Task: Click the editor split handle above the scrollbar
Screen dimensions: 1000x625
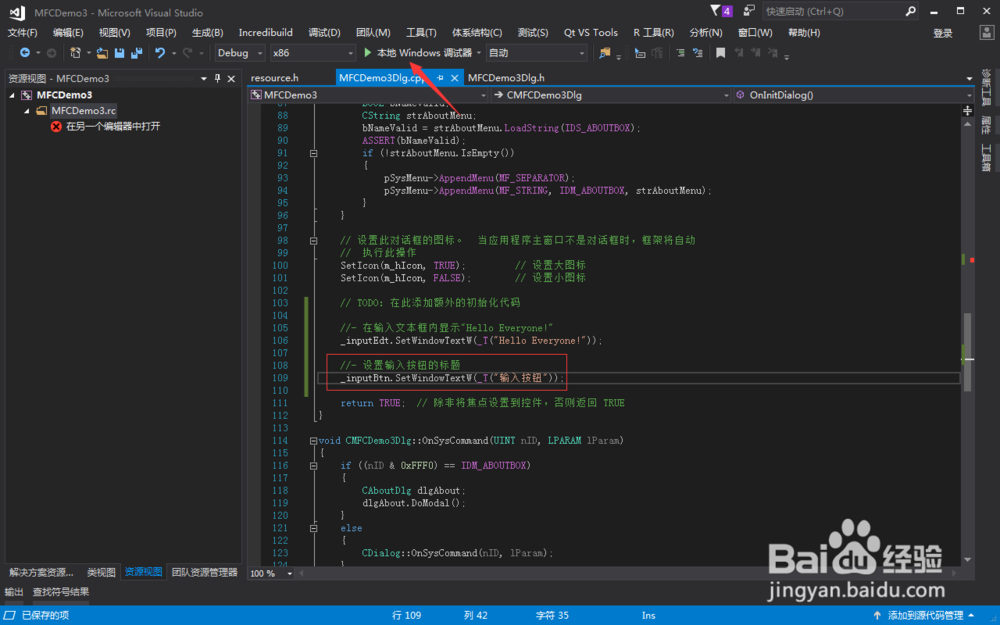Action: (x=967, y=110)
